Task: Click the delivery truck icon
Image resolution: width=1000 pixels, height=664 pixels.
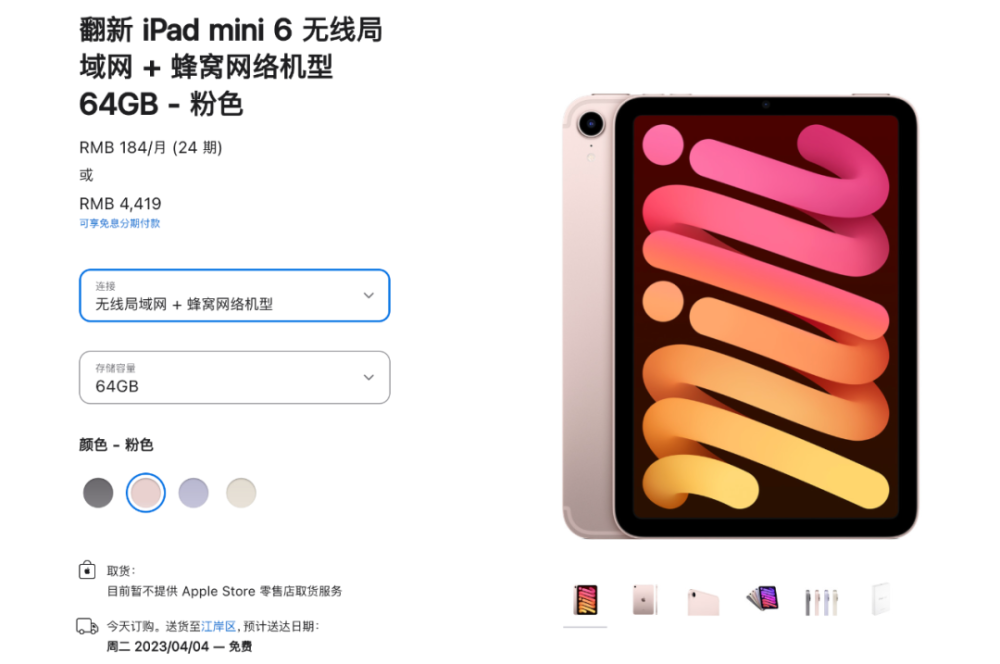Action: click(x=87, y=626)
